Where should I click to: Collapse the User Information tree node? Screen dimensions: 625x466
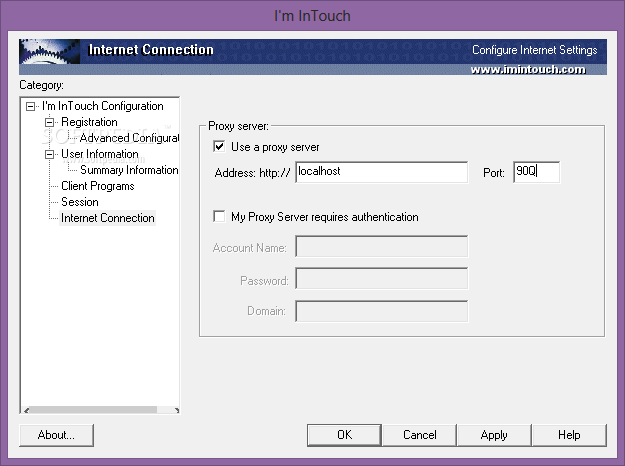[x=49, y=154]
